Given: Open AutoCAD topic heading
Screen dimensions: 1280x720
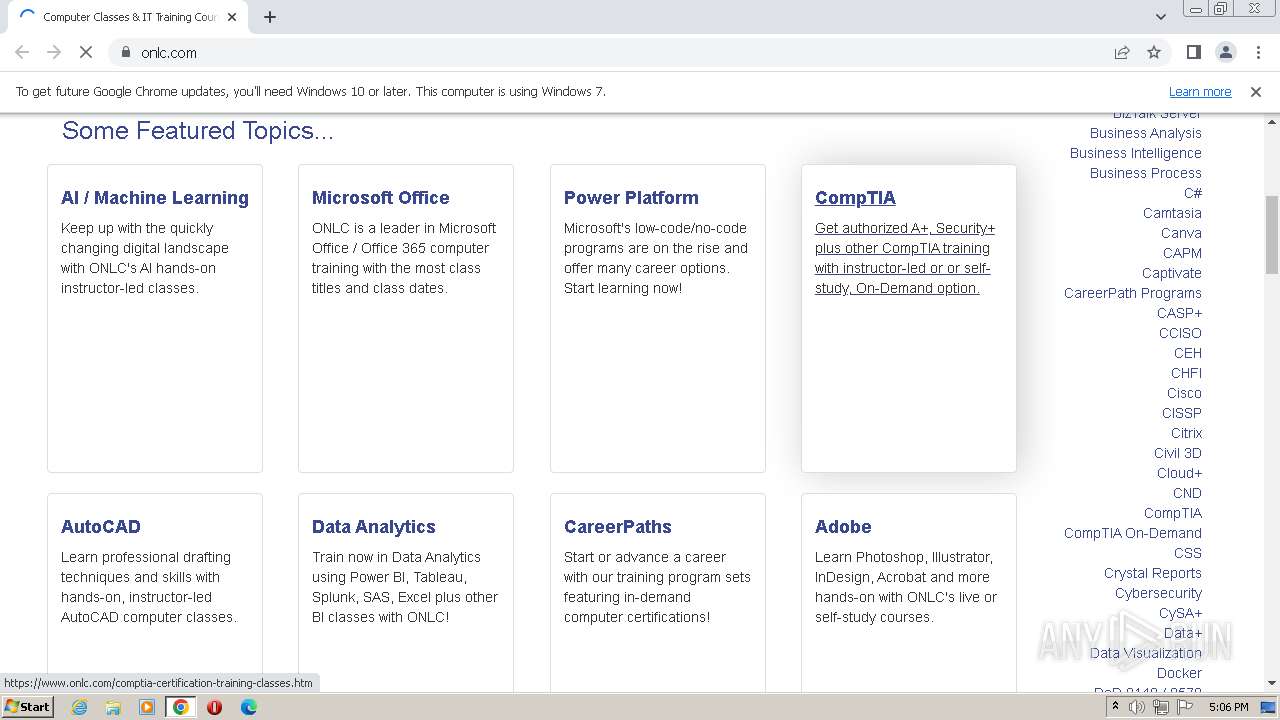Looking at the screenshot, I should pos(101,526).
